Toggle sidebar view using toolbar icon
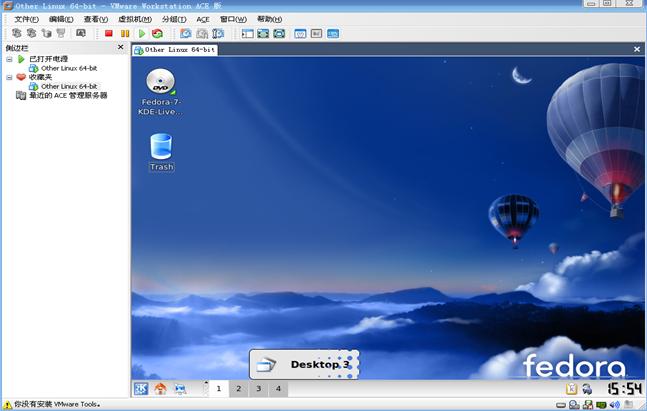The width and height of the screenshot is (647, 411). (x=248, y=33)
